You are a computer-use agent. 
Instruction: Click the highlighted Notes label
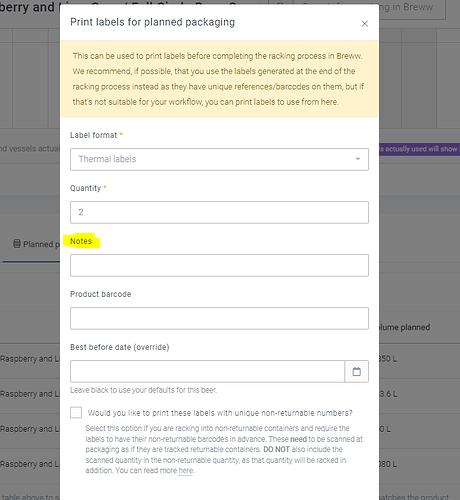(81, 241)
